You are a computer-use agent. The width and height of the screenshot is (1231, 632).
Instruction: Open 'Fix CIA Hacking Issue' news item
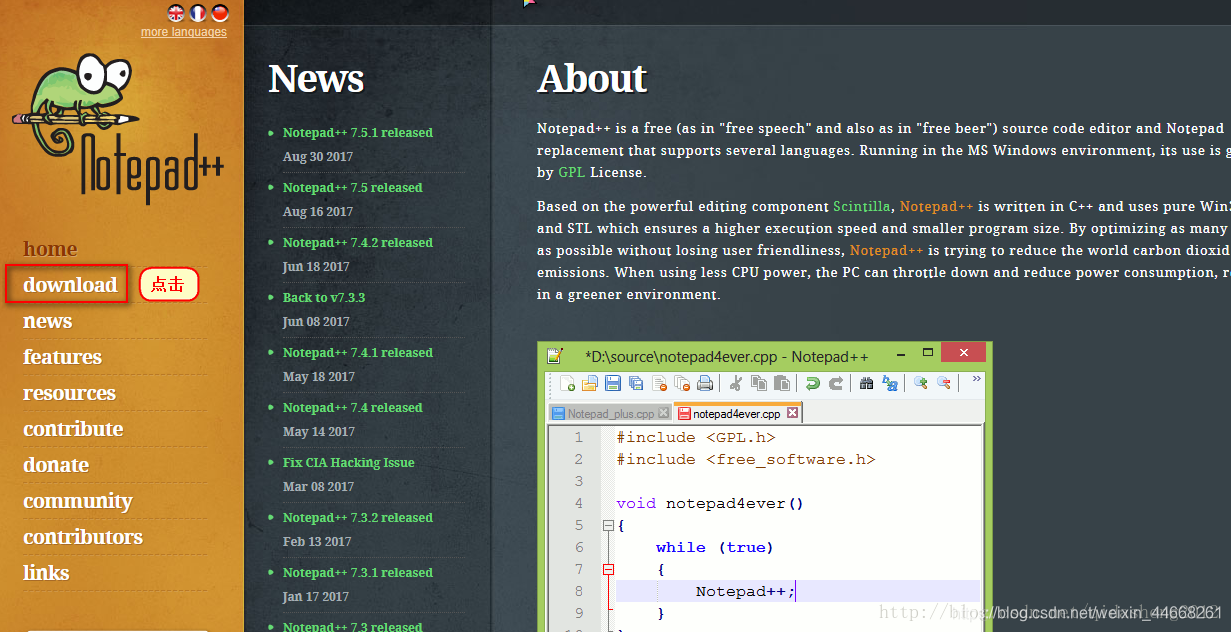[348, 463]
